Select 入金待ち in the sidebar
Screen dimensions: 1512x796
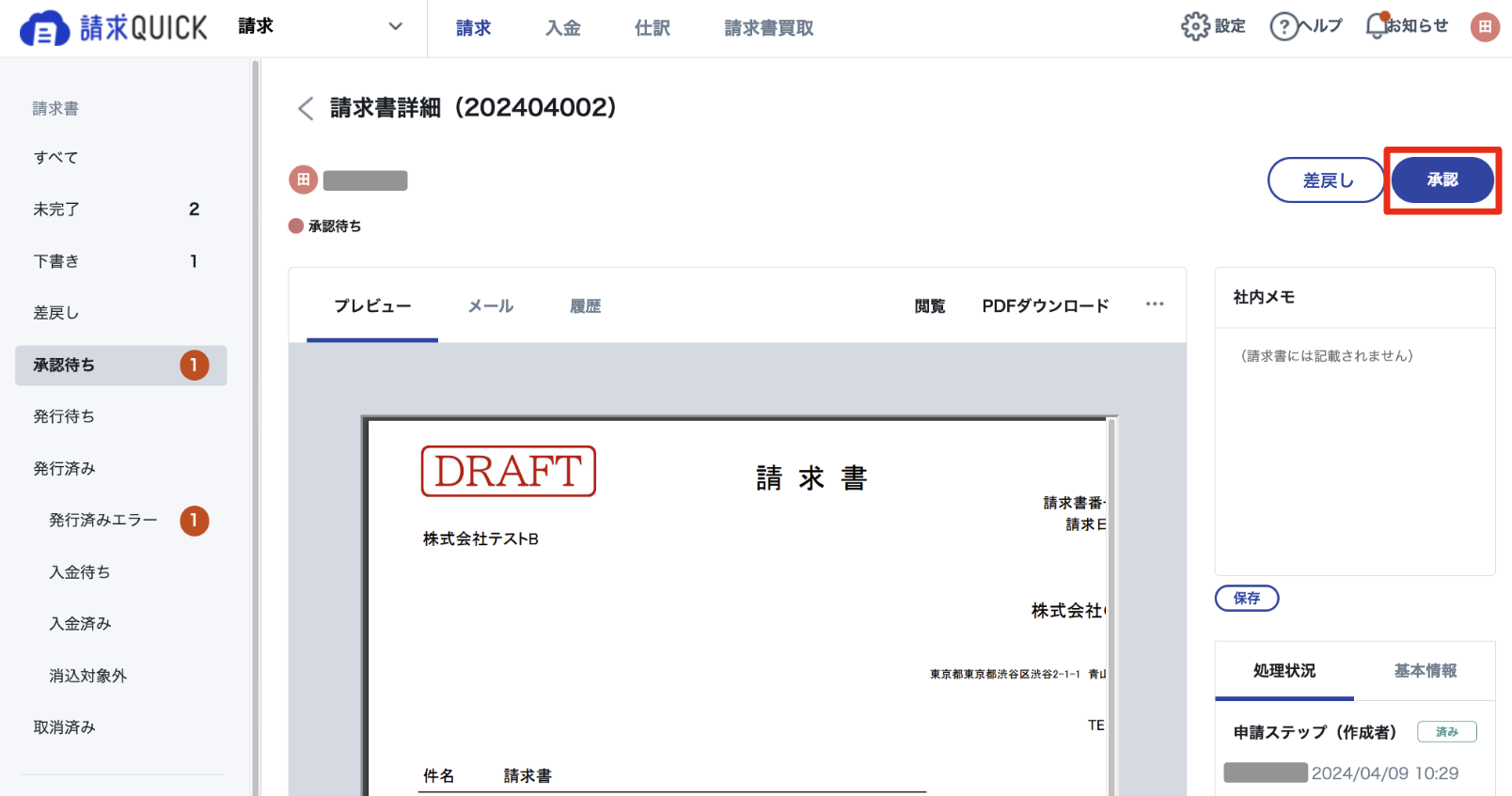[x=80, y=571]
